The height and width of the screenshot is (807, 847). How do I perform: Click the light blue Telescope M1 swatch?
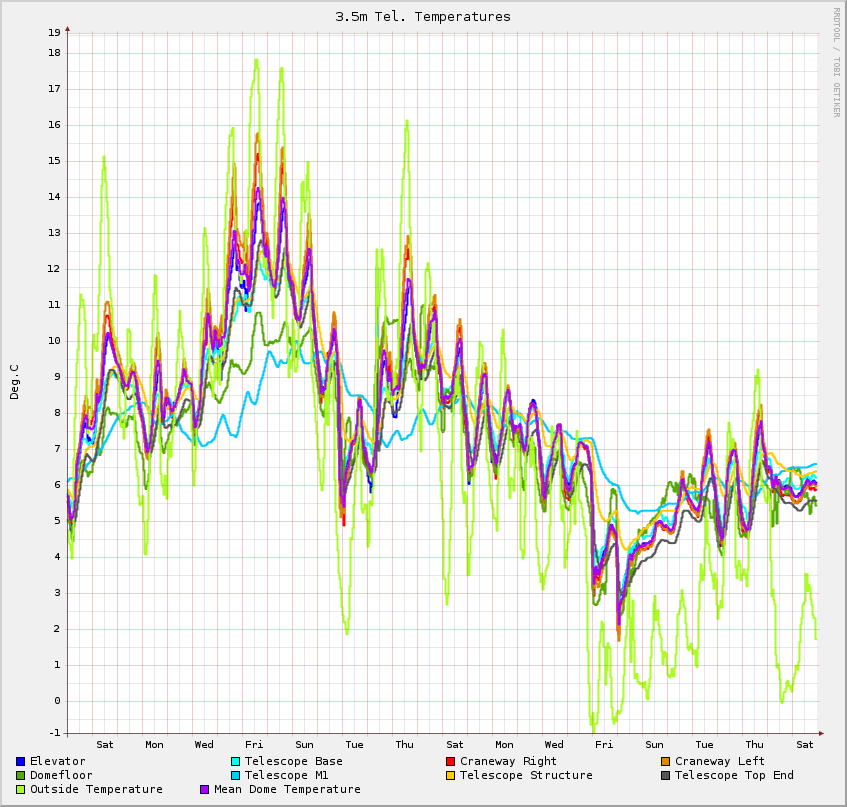235,776
